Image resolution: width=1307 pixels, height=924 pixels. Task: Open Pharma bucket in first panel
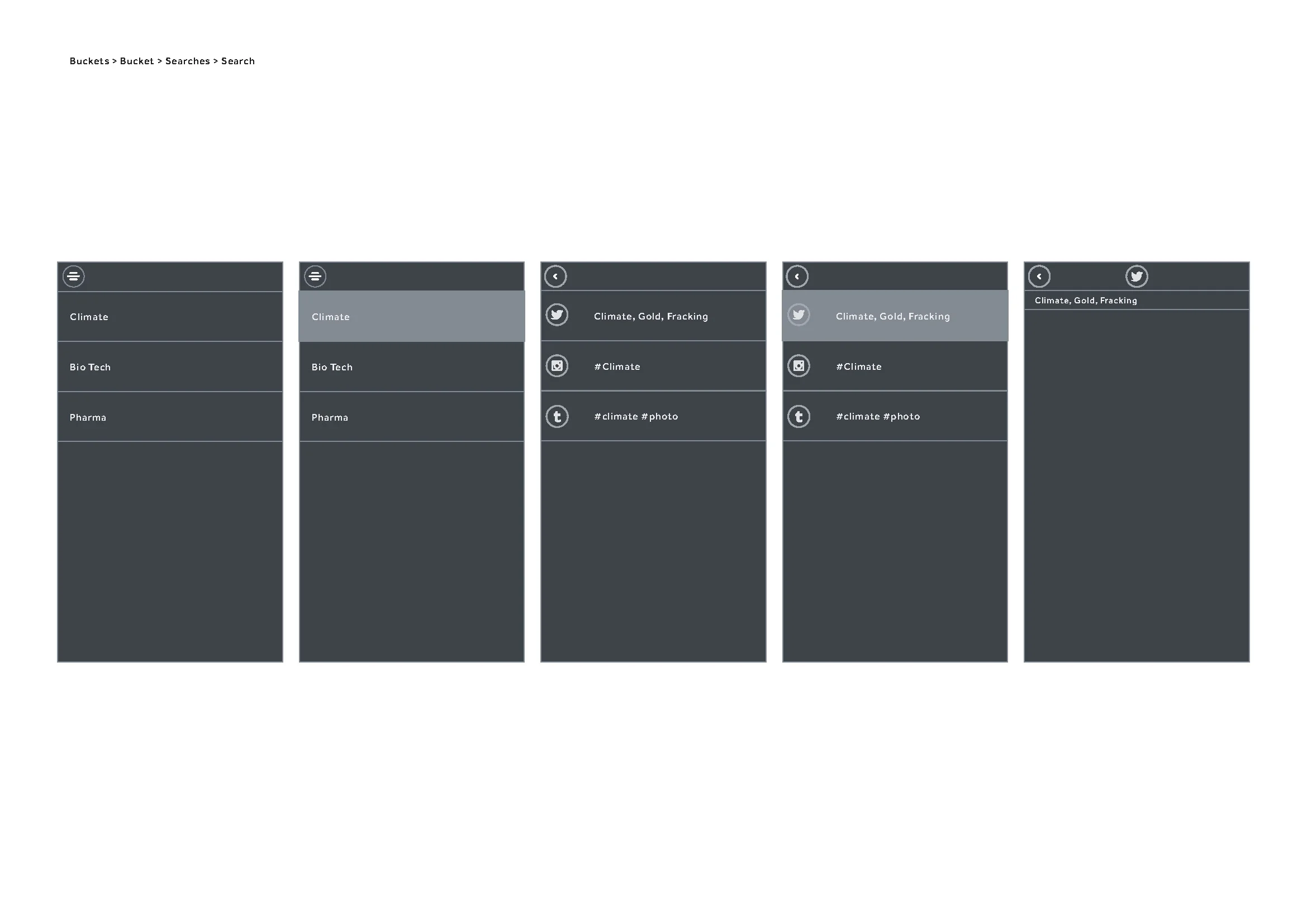(x=170, y=417)
